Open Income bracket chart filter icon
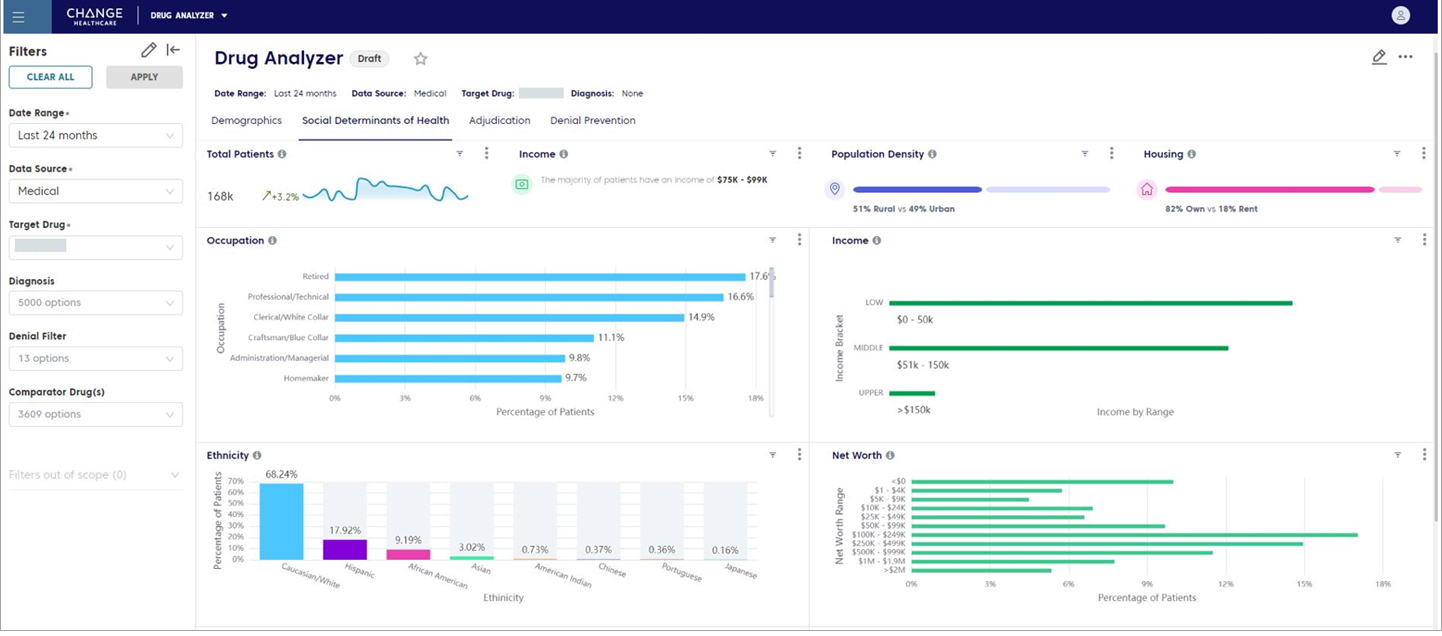This screenshot has width=1442, height=636. tap(1397, 240)
